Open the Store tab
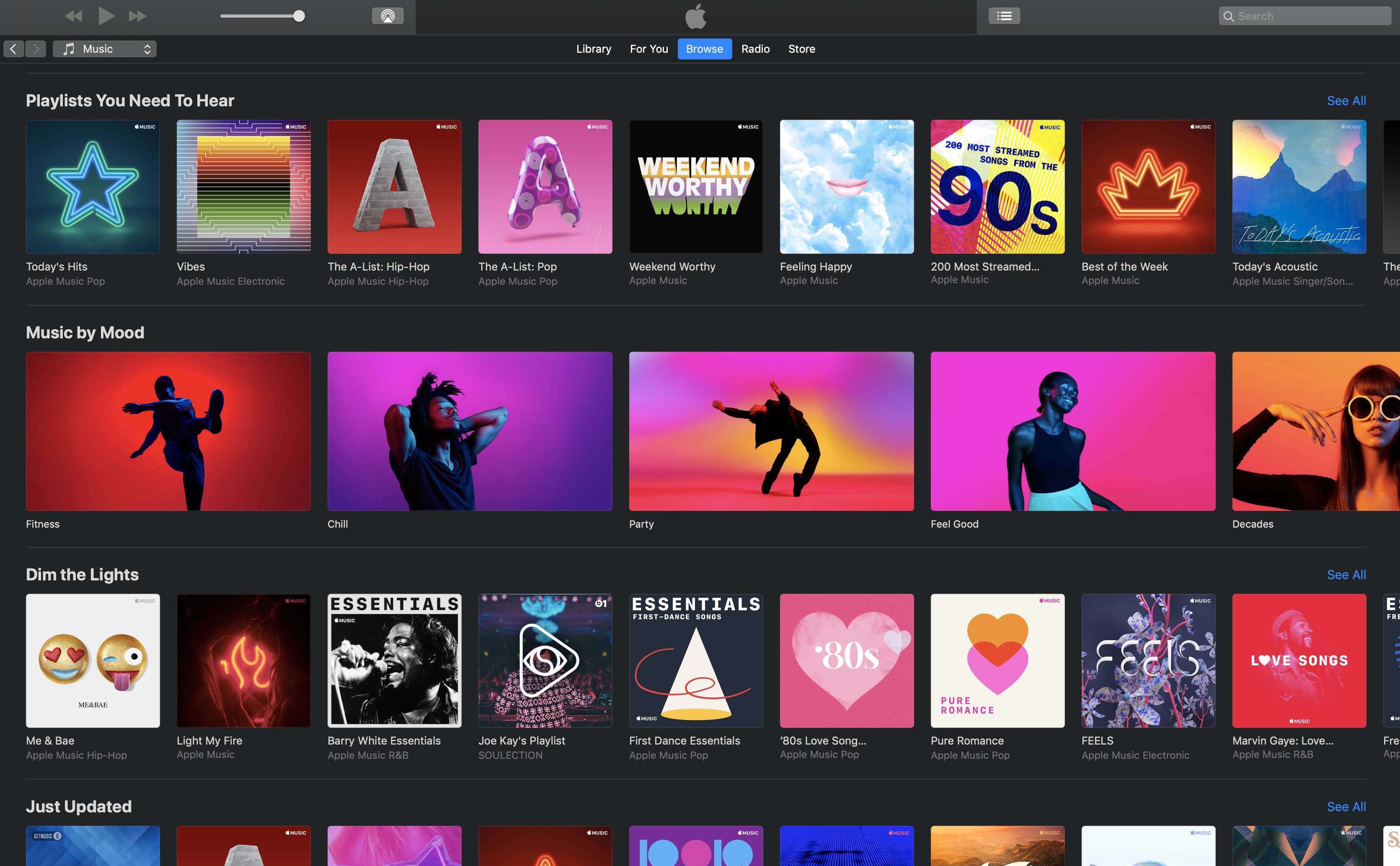 [x=801, y=49]
